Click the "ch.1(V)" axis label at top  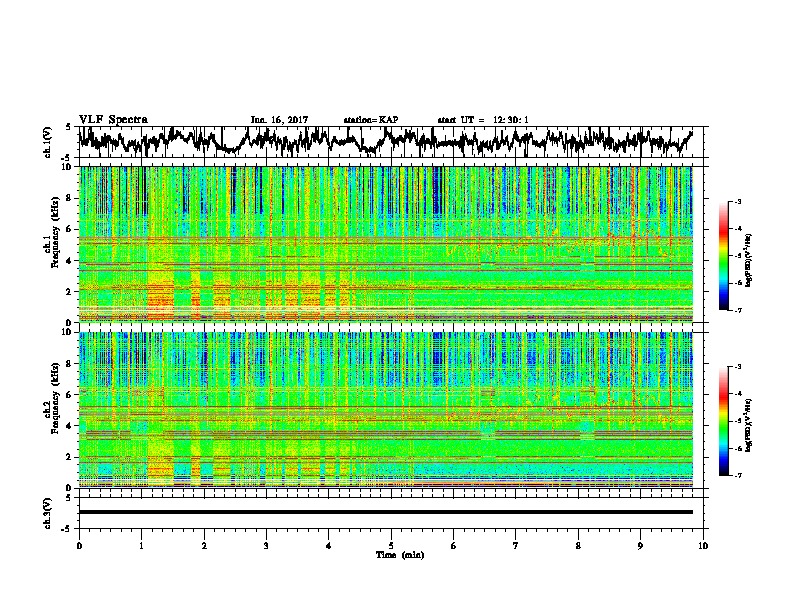(x=48, y=142)
